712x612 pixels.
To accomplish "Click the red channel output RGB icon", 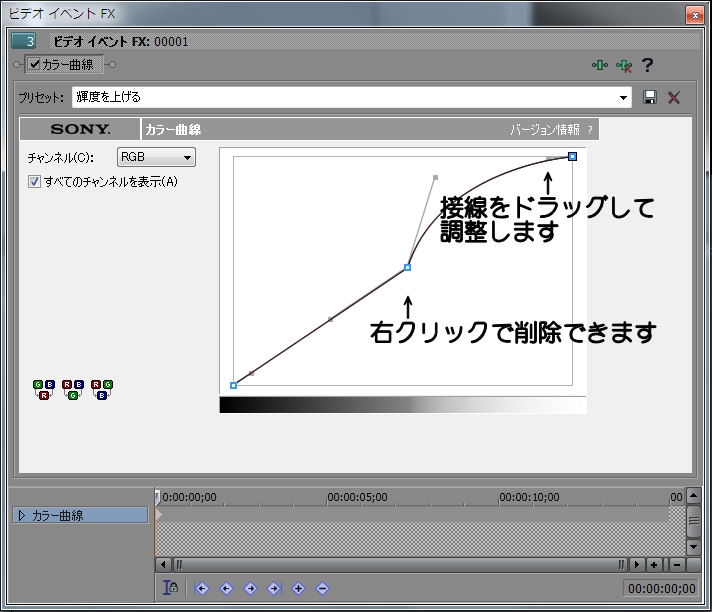I will click(43, 389).
